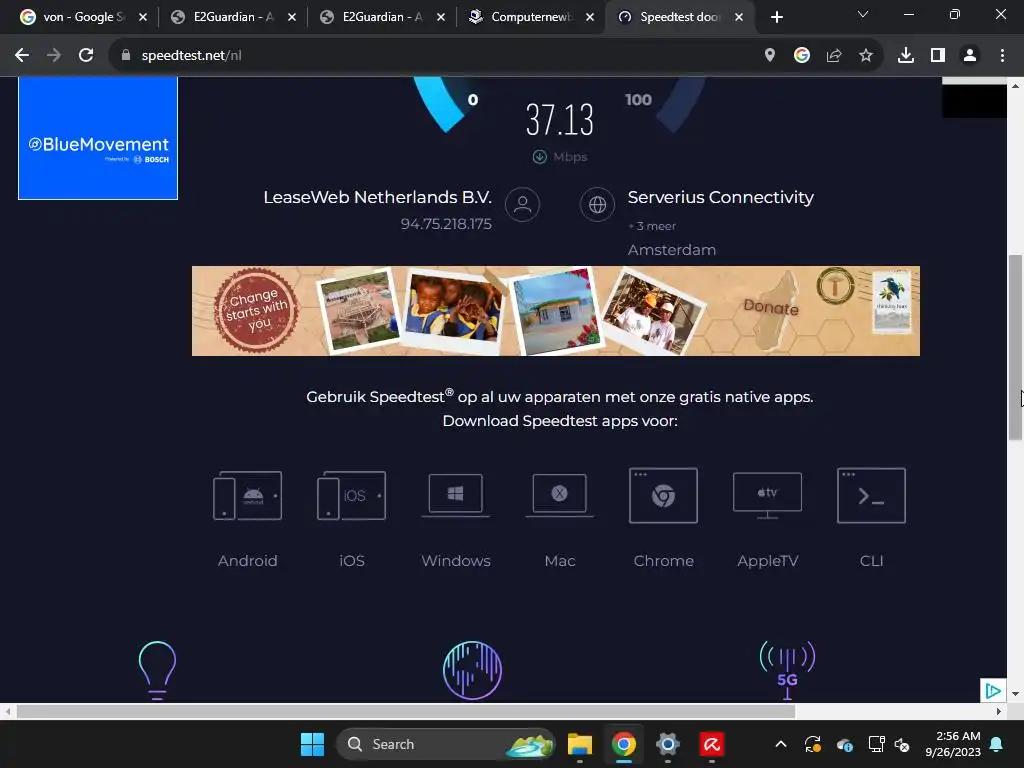
Task: Click the Amsterdam server location text
Action: (672, 250)
